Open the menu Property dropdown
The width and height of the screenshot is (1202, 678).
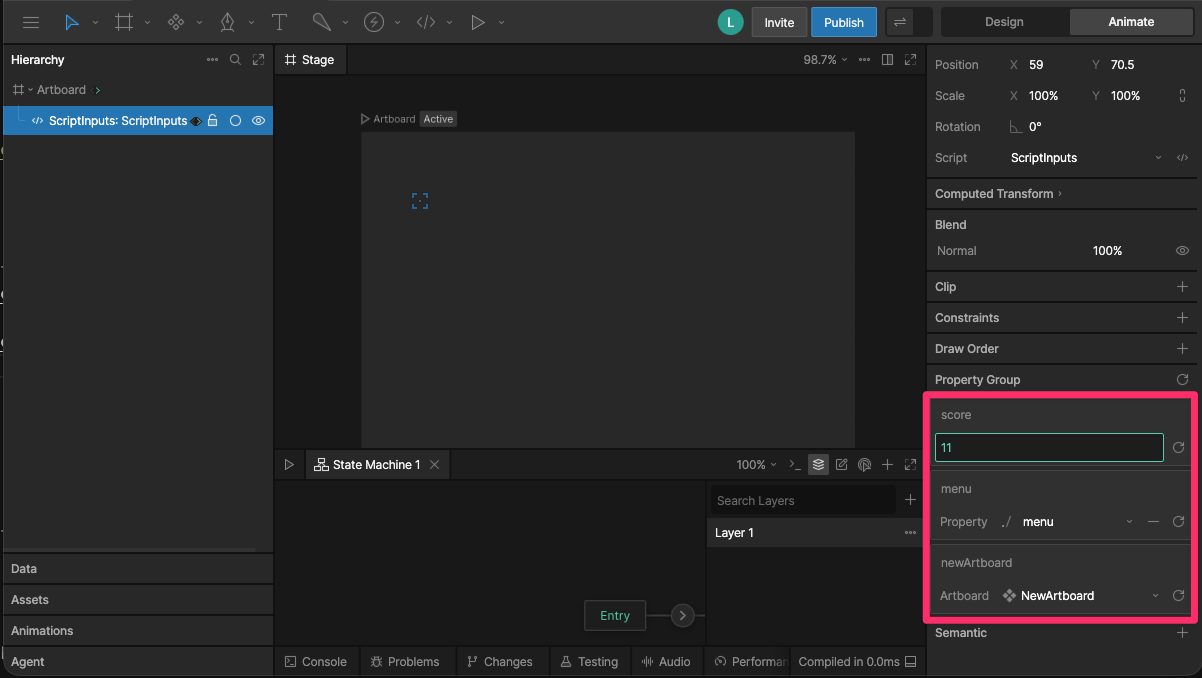[x=1078, y=522]
